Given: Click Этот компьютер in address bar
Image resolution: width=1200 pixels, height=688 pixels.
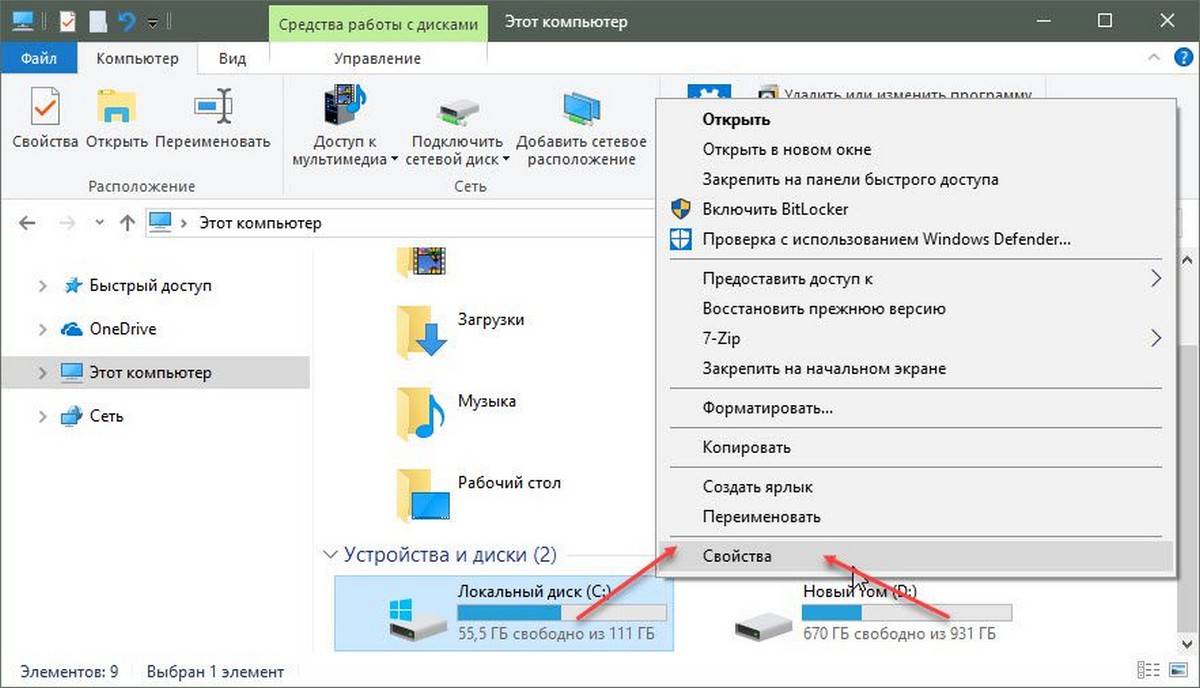Looking at the screenshot, I should [x=260, y=223].
